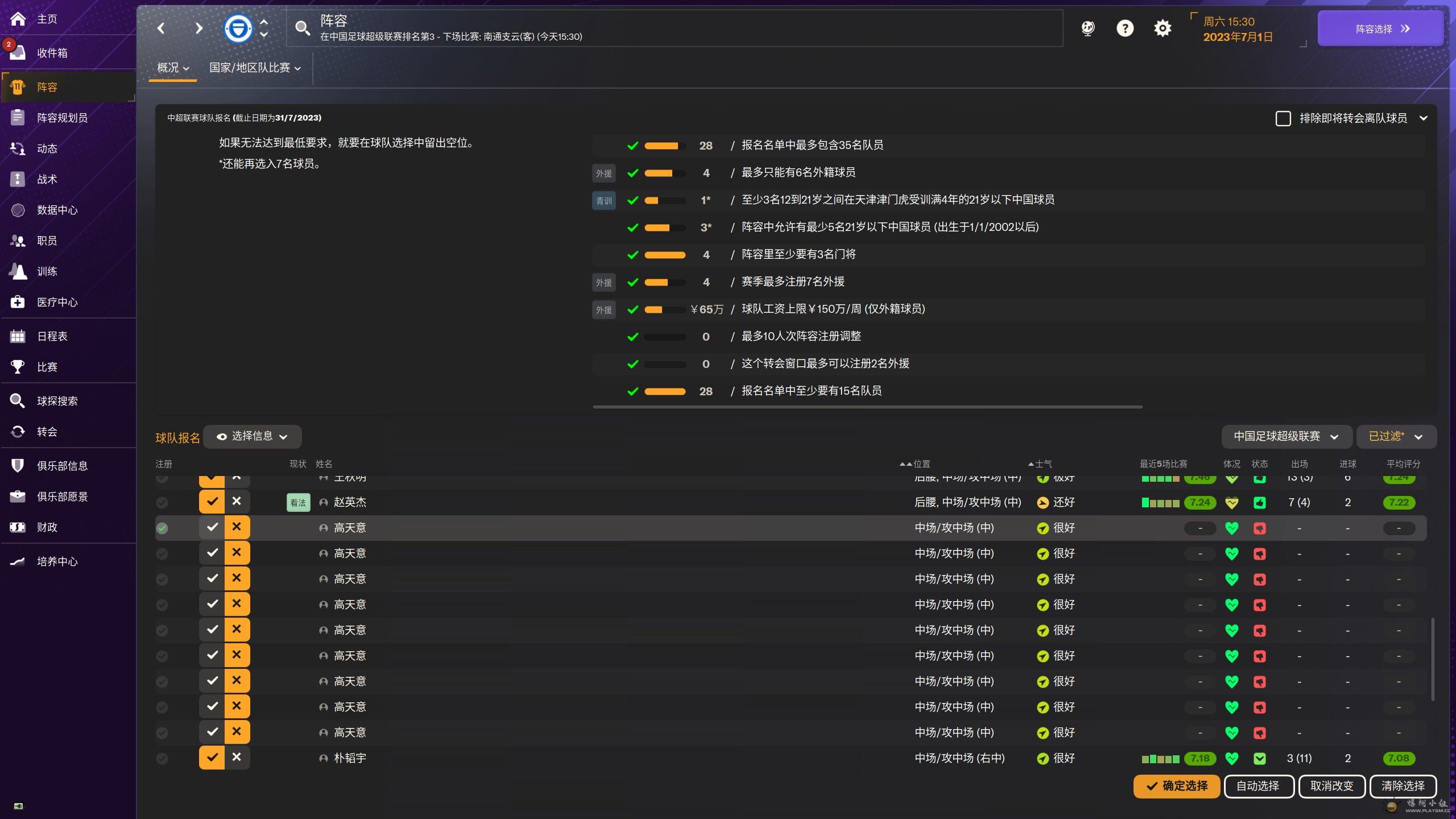Image resolution: width=1456 pixels, height=819 pixels.
Task: Open the 收件箱 inbox icon
Action: tap(18, 53)
